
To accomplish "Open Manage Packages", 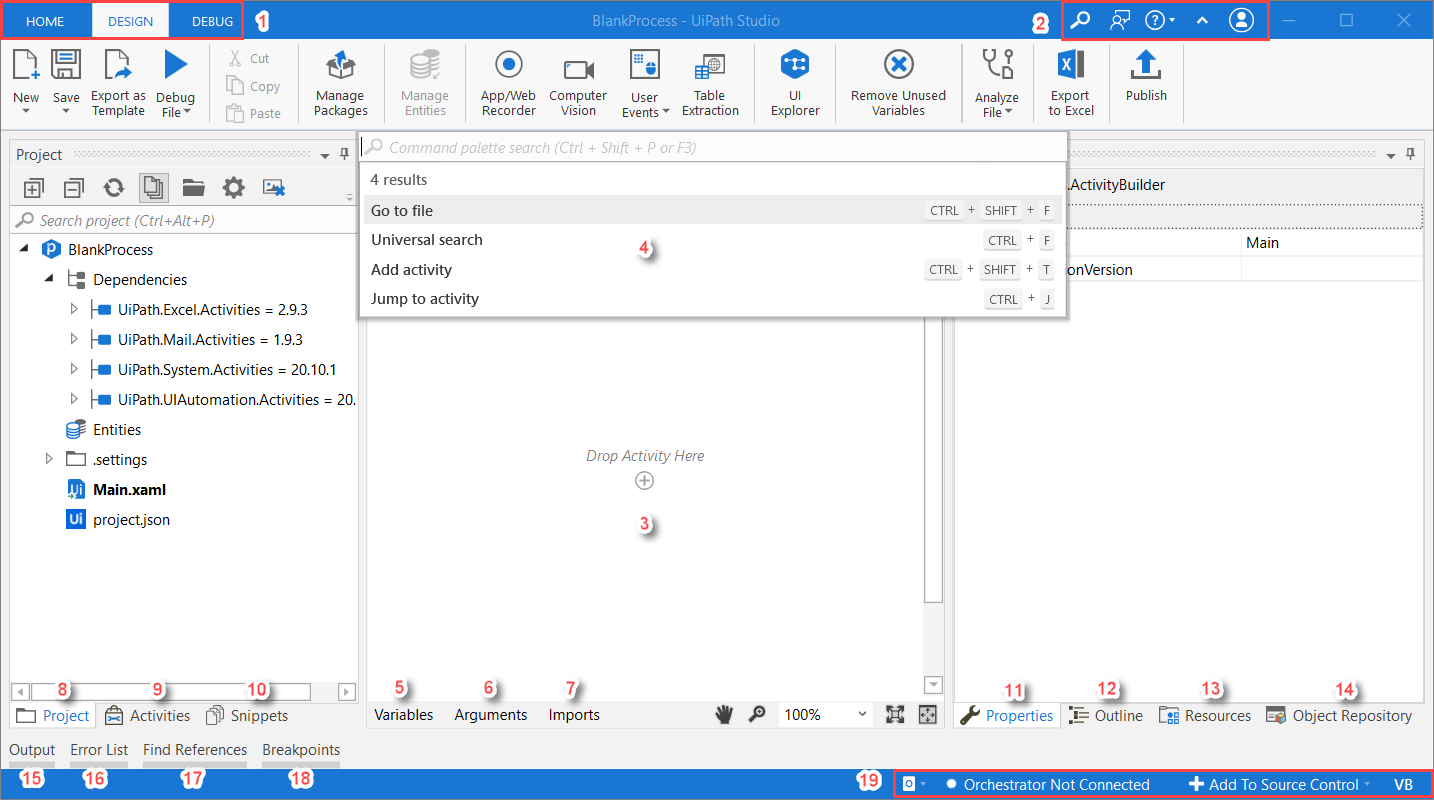I will pos(340,84).
